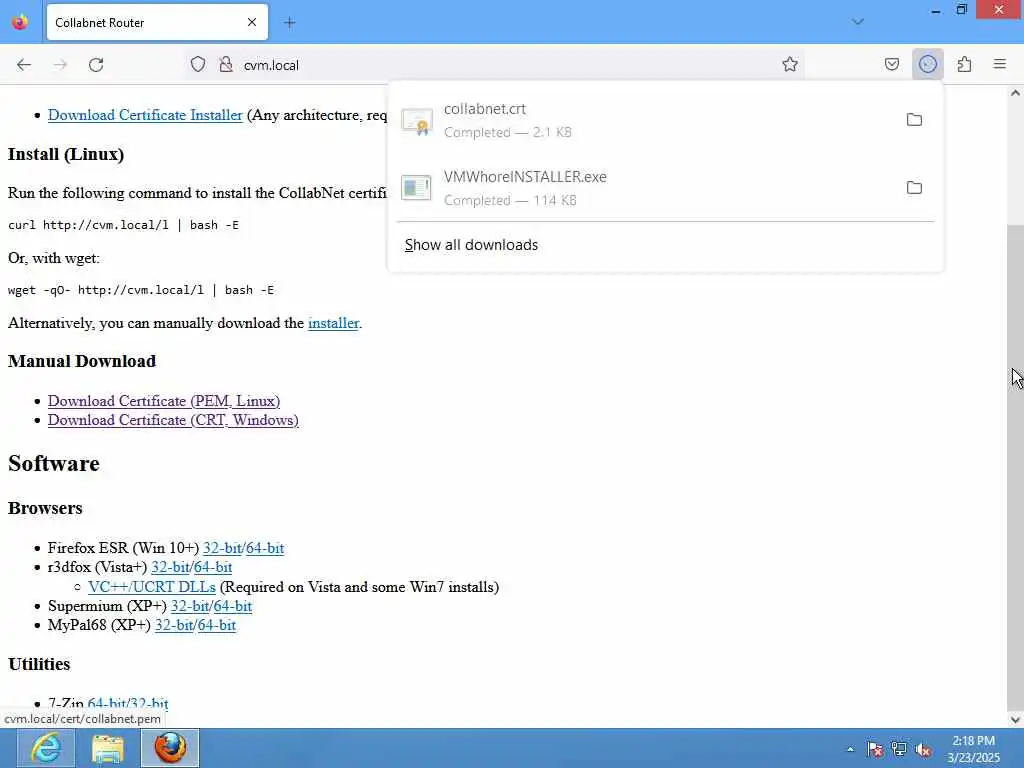
Task: Open the Extensions puzzle icon
Action: pyautogui.click(x=965, y=64)
